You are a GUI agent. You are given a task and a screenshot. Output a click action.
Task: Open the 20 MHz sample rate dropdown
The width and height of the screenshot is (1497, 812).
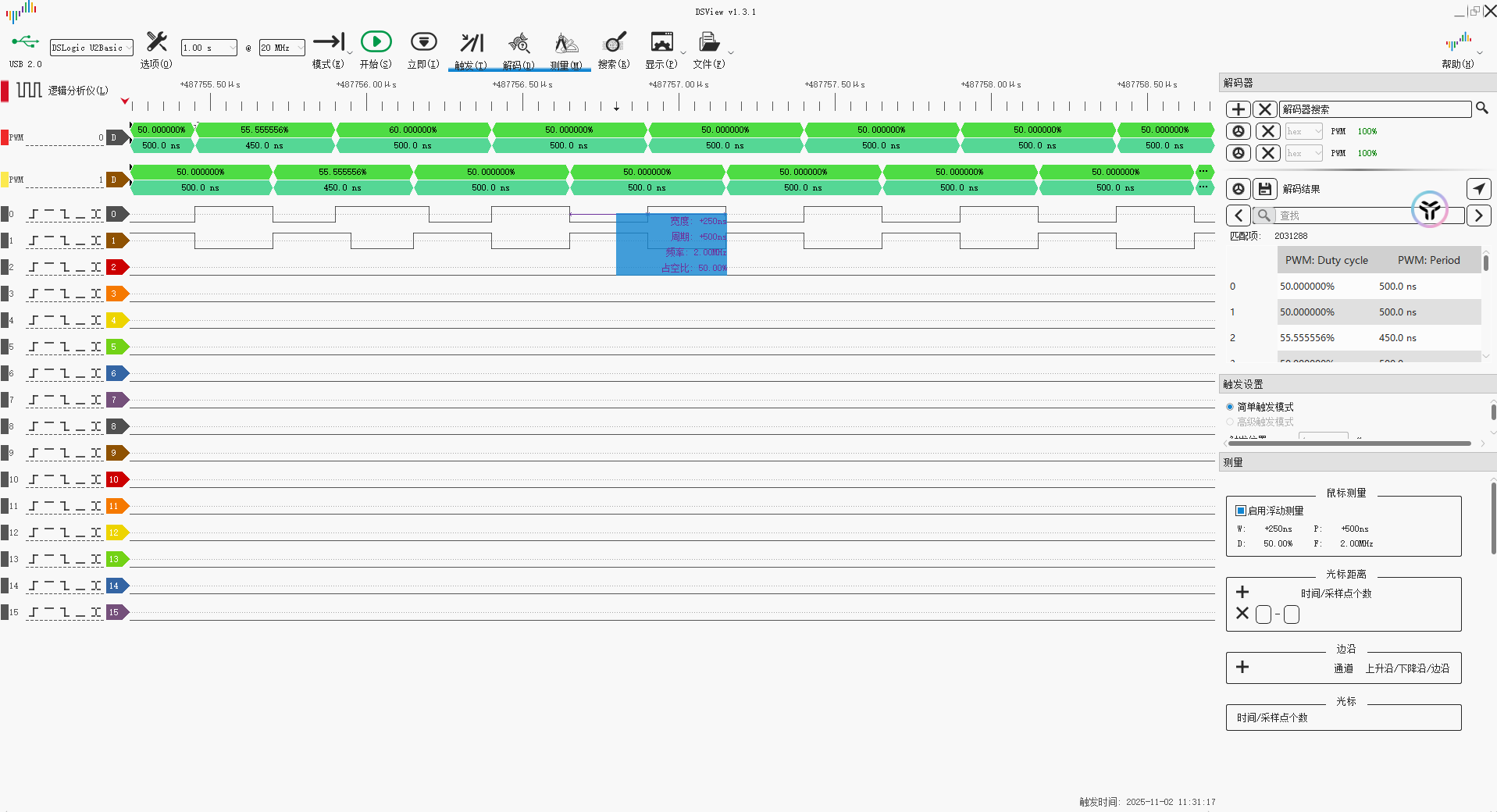282,48
